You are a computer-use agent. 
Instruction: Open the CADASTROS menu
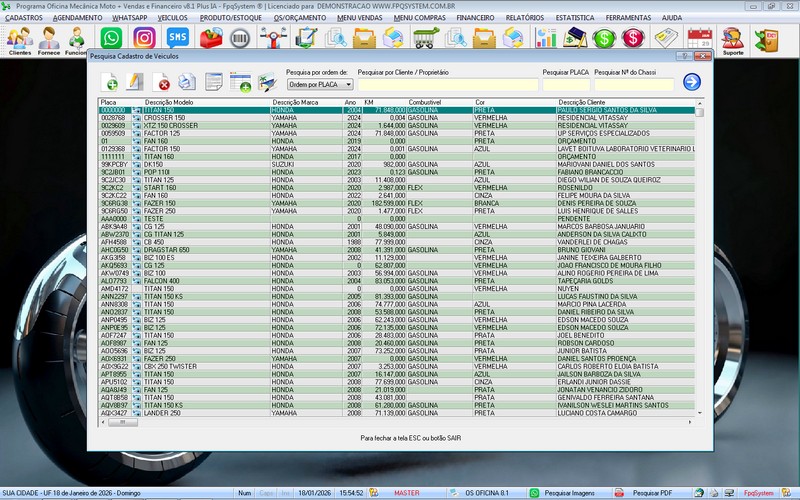pos(23,17)
